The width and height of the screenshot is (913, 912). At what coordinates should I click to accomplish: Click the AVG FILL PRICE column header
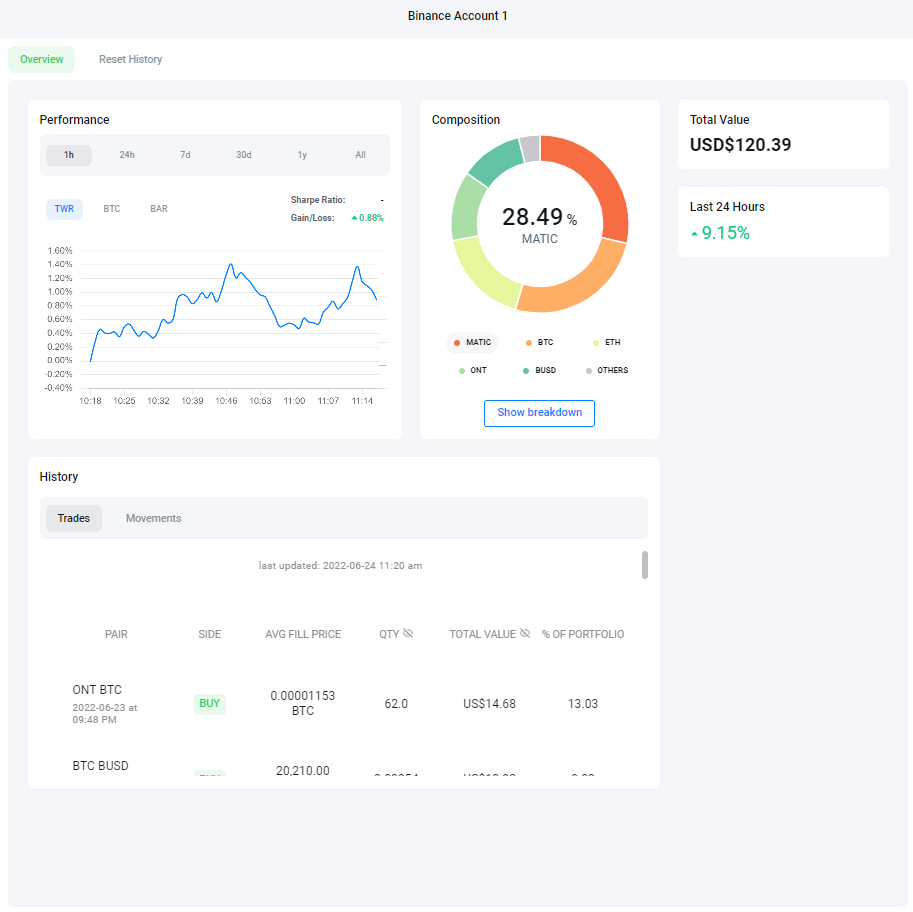coord(303,634)
